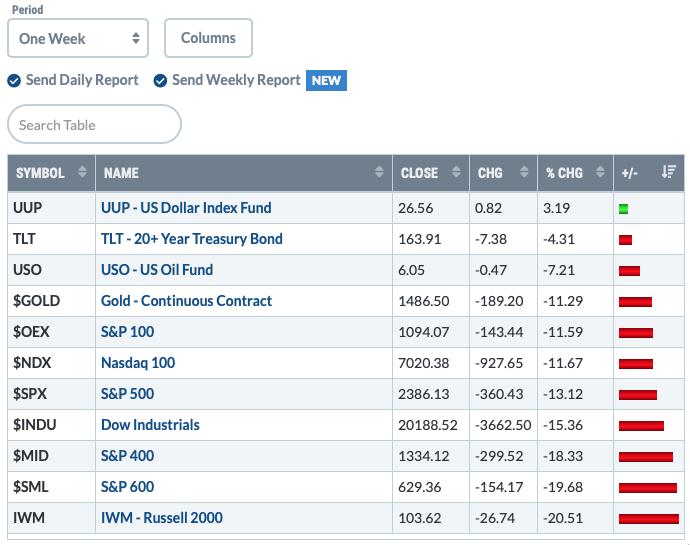
Task: Select the $OEX symbol cell
Action: (51, 331)
